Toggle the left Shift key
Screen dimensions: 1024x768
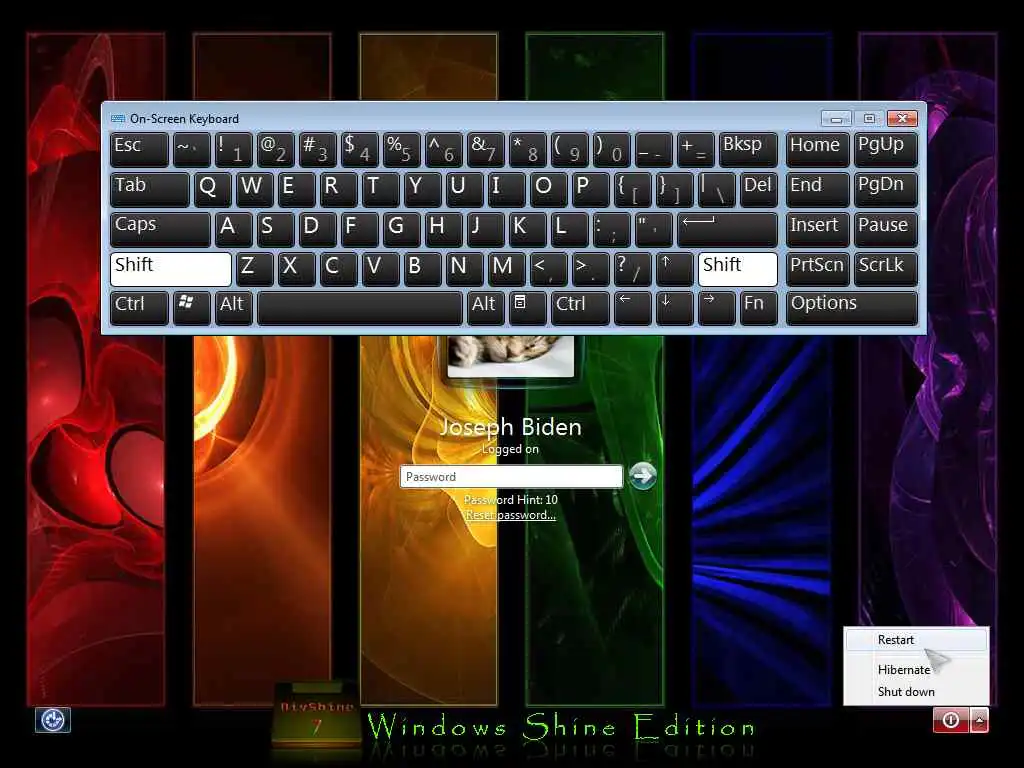[170, 268]
